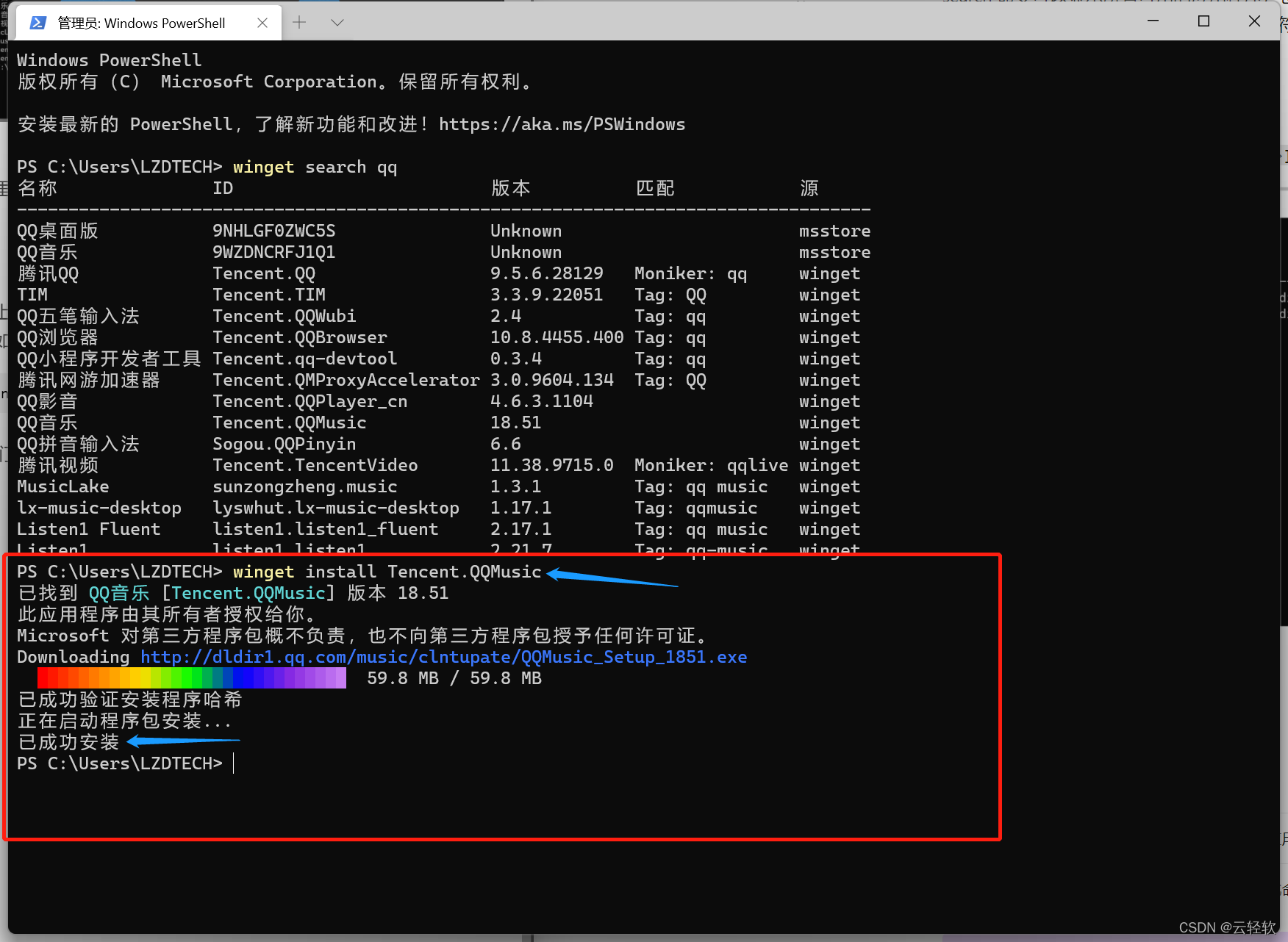Click the 59.8 MB / 59.8 MB text

454,679
